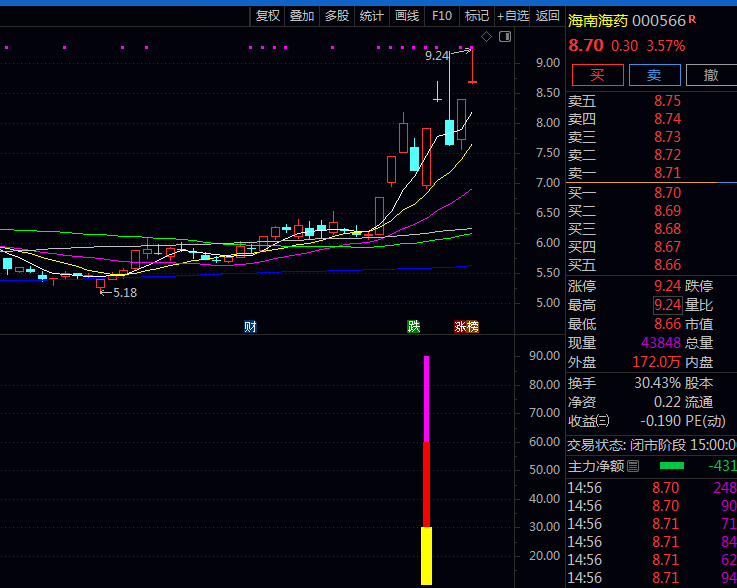Open the 复权 price adjustment menu
The image size is (737, 588).
268,15
